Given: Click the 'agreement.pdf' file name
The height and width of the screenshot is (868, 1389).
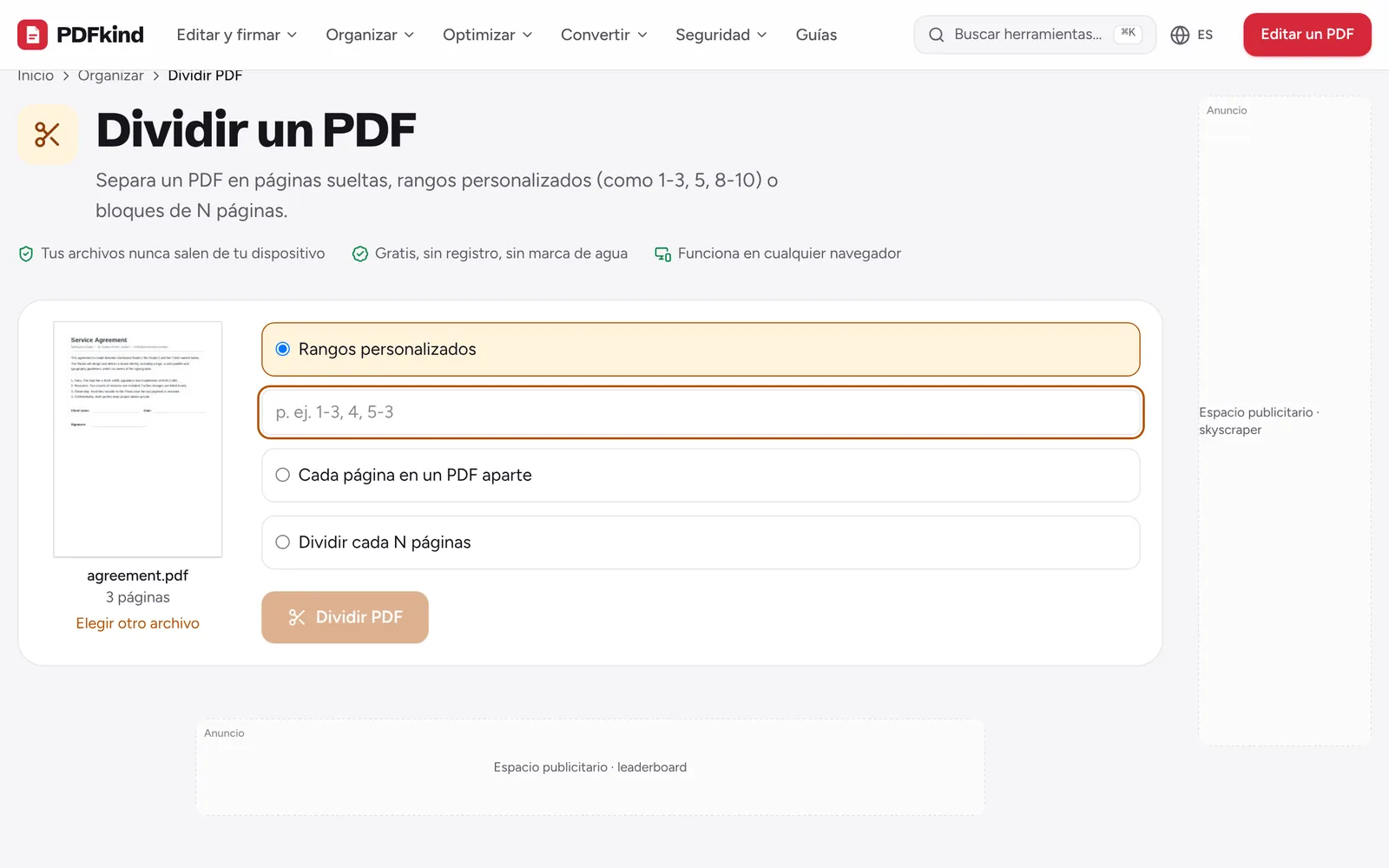Looking at the screenshot, I should [x=137, y=575].
